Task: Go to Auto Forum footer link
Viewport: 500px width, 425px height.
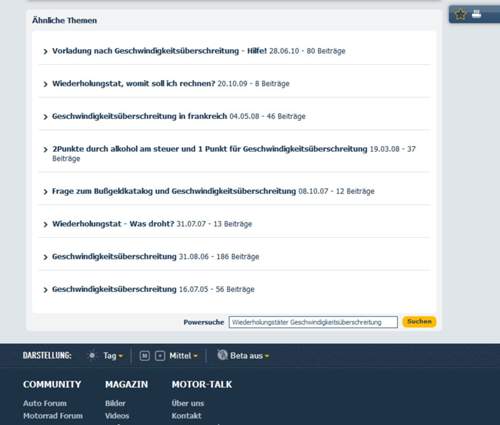Action: coord(45,403)
